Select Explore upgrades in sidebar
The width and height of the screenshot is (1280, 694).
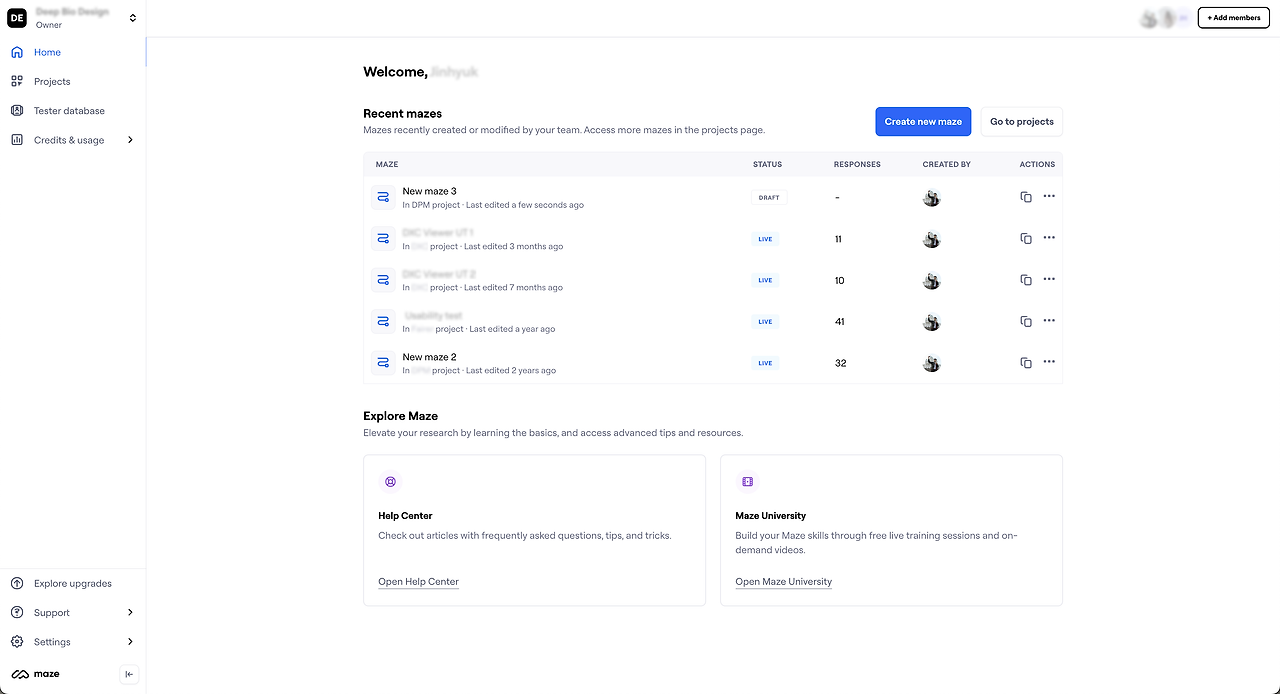click(72, 583)
